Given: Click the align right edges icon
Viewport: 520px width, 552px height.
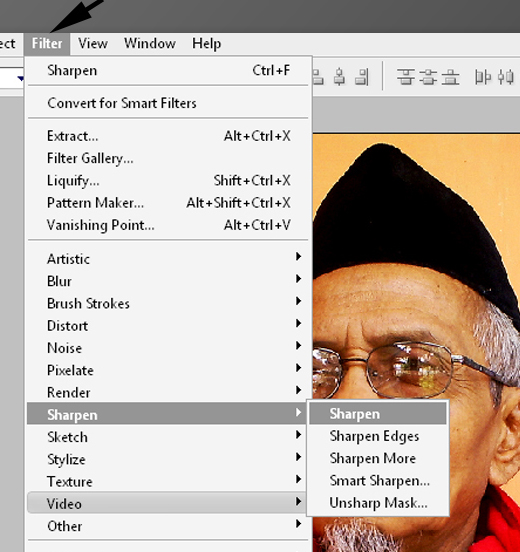Looking at the screenshot, I should coord(362,77).
